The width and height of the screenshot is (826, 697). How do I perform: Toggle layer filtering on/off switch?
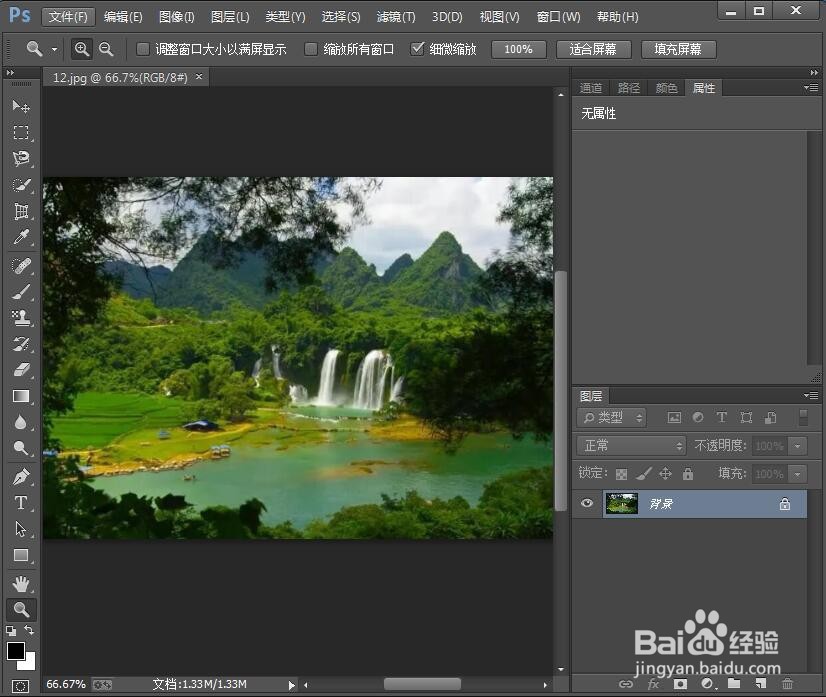click(x=803, y=418)
